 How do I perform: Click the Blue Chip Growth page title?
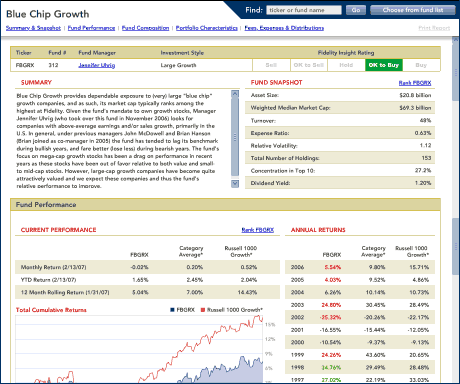(x=48, y=14)
